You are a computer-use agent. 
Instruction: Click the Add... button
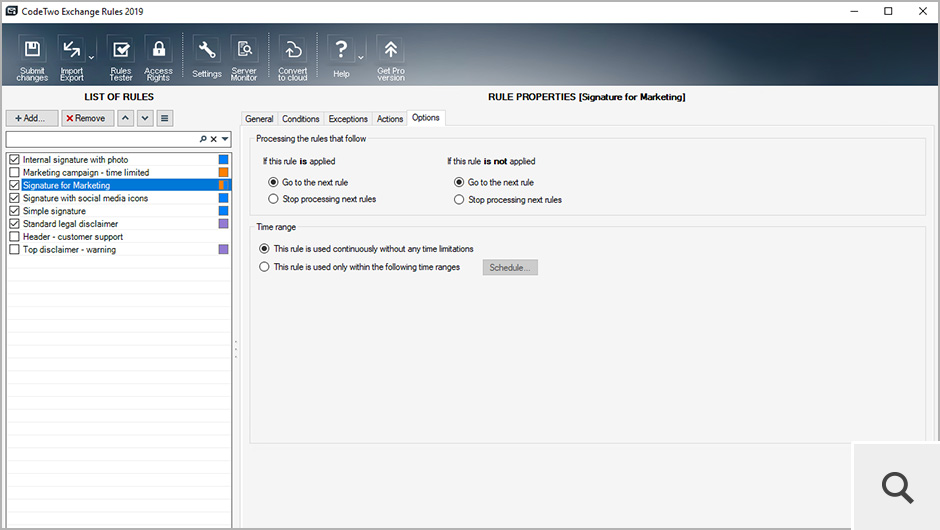[31, 118]
